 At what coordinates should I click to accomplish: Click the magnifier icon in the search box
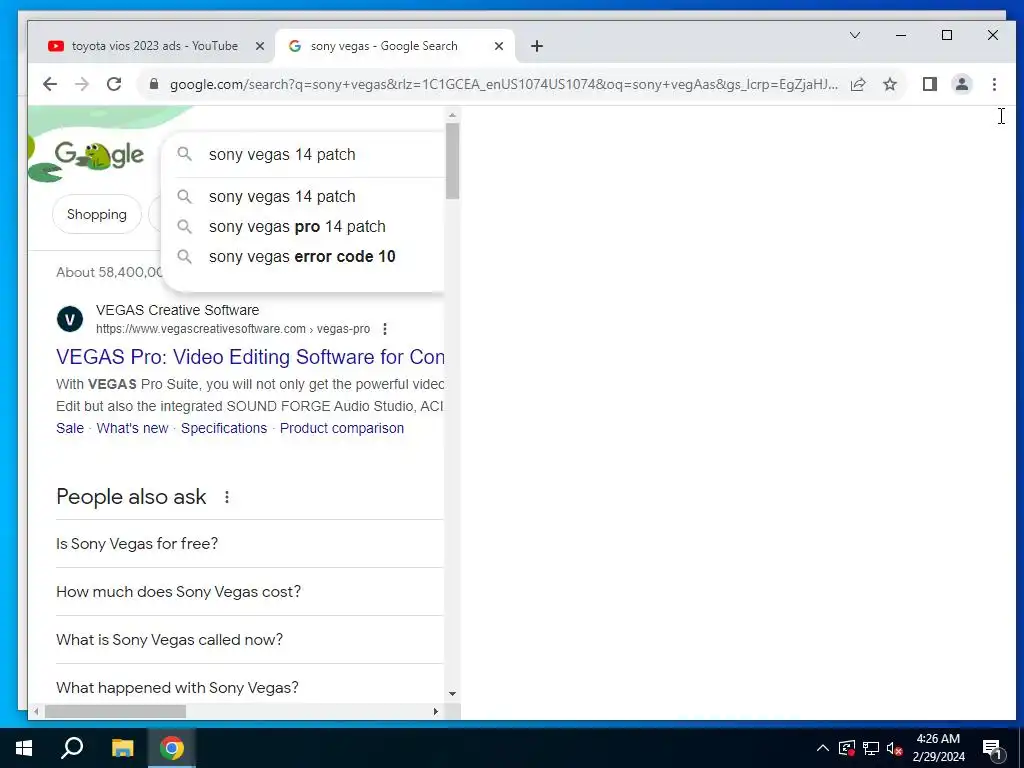185,154
